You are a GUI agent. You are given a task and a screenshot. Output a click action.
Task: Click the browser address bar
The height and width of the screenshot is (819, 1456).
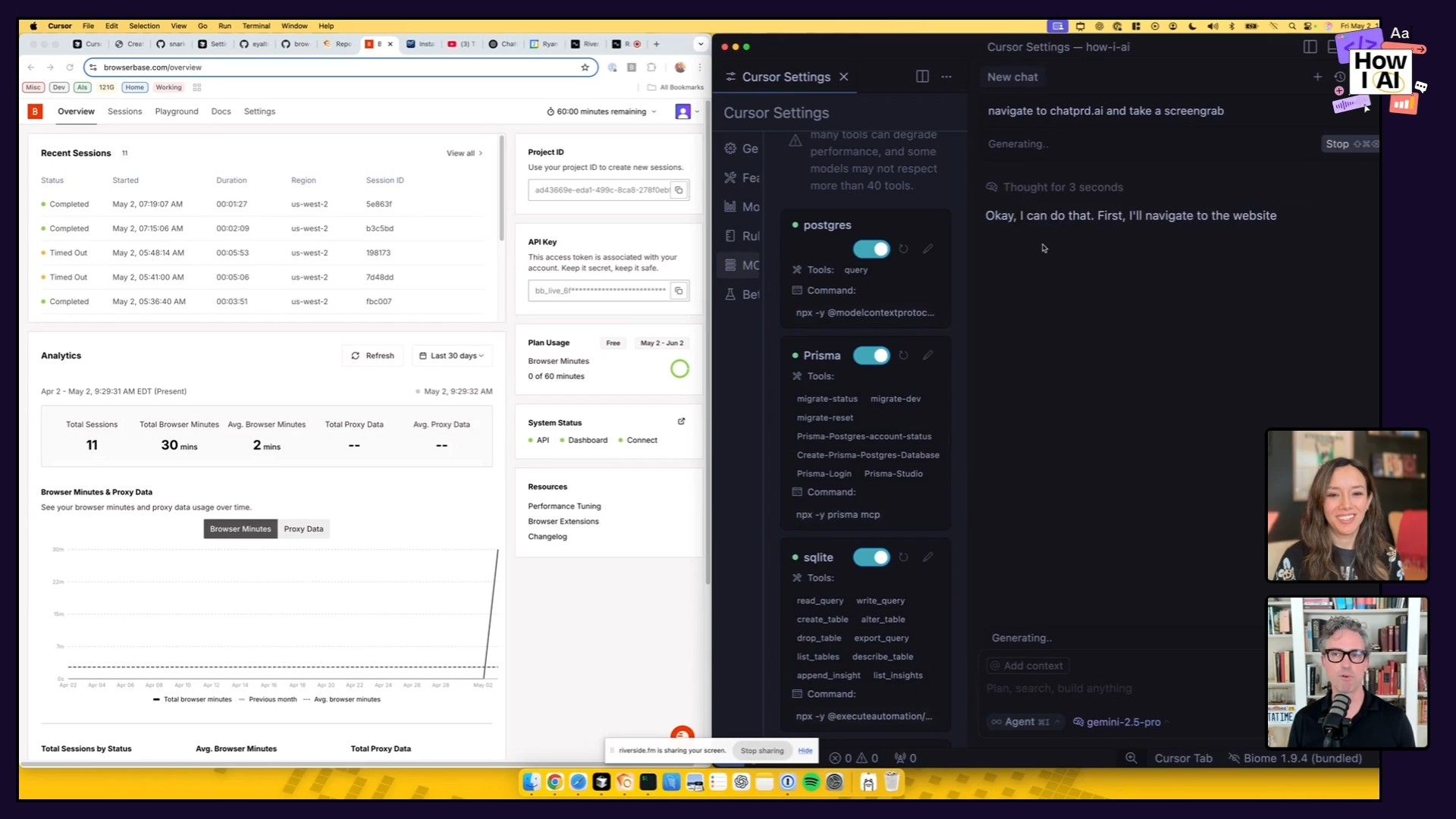(x=340, y=67)
